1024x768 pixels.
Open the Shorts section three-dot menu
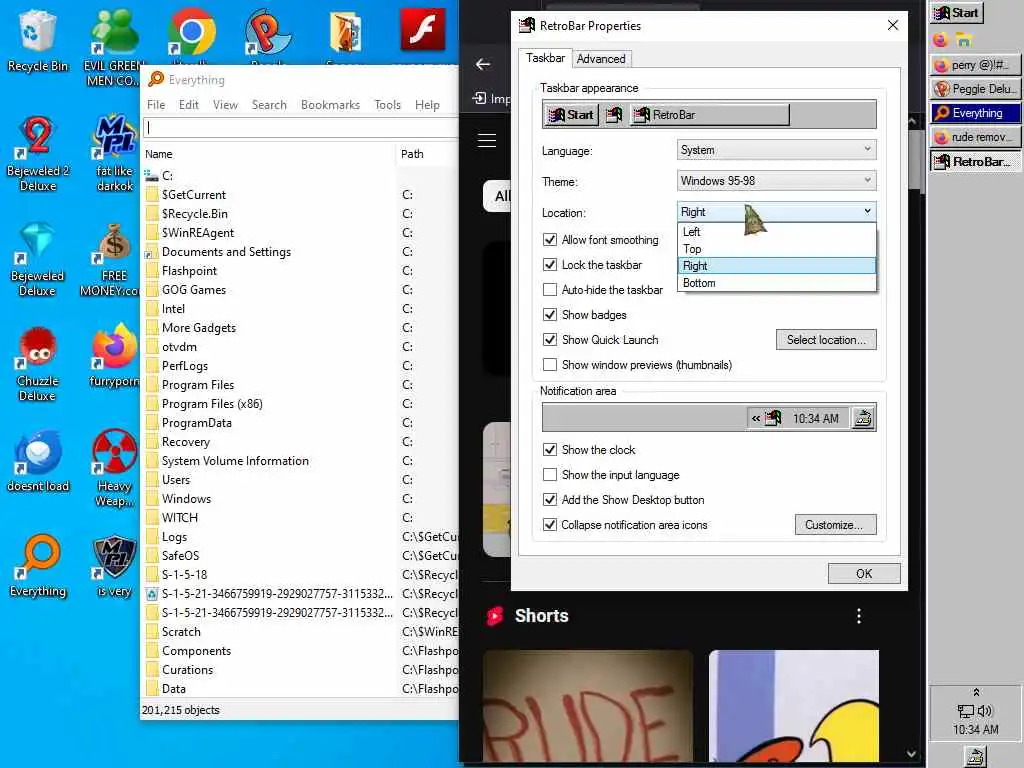pyautogui.click(x=859, y=616)
